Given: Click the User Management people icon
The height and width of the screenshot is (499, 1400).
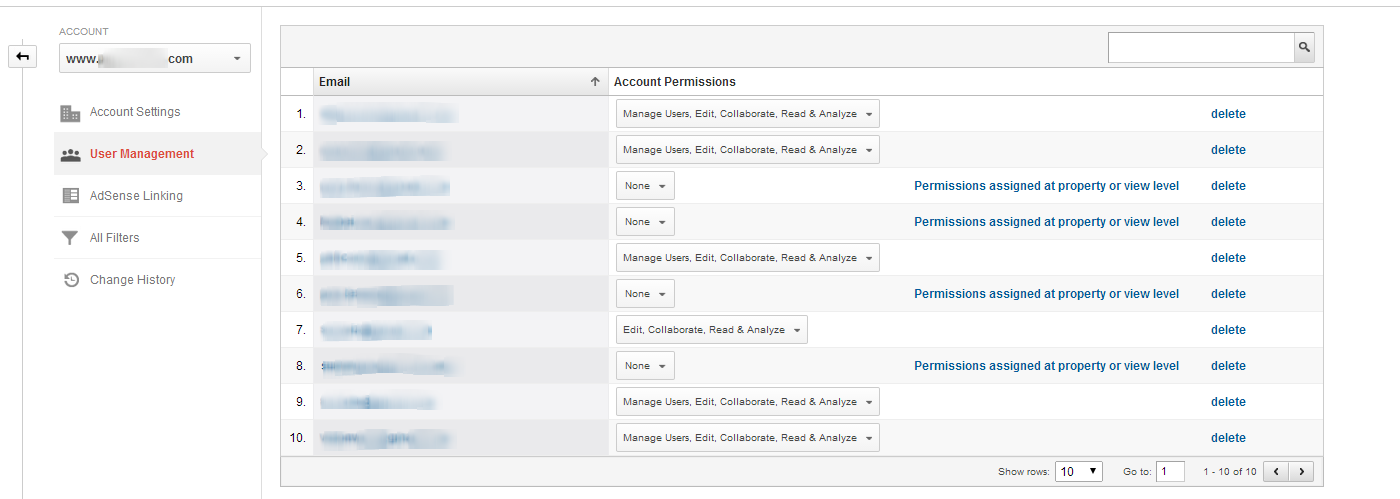Looking at the screenshot, I should 70,155.
